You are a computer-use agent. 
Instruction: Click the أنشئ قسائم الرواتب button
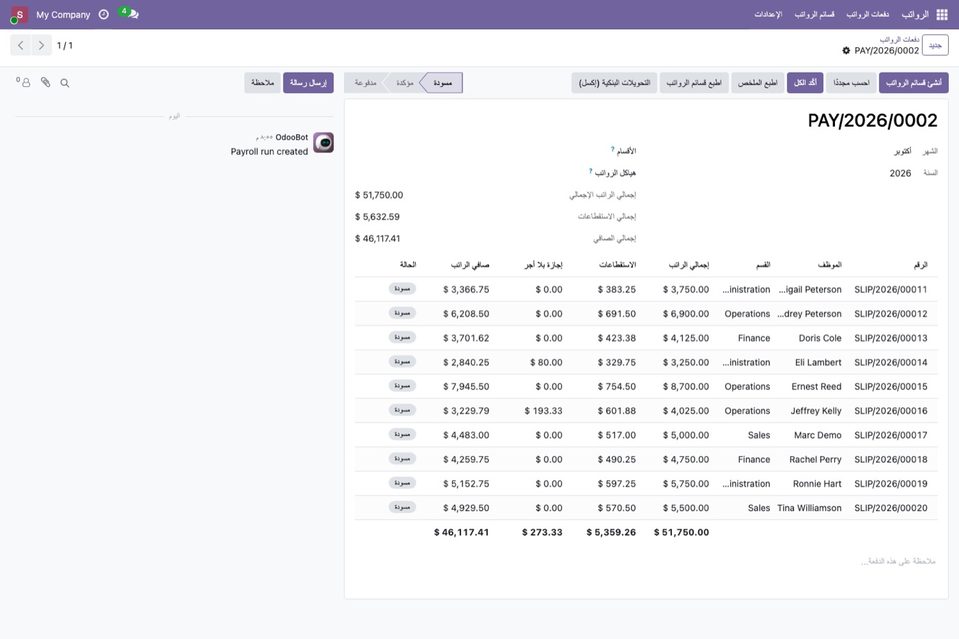[914, 83]
